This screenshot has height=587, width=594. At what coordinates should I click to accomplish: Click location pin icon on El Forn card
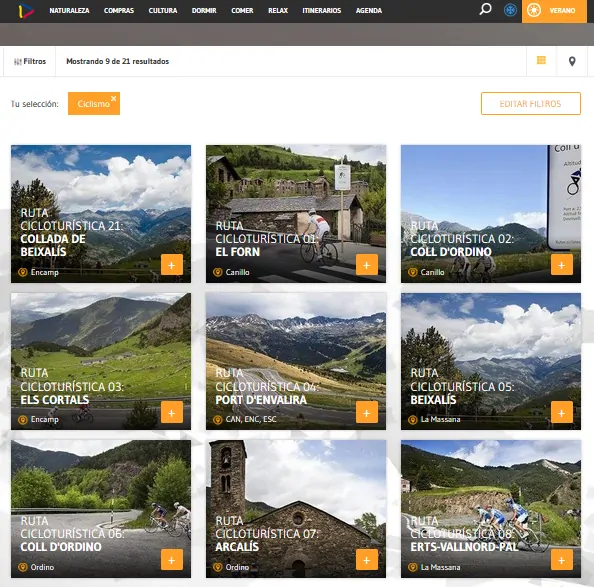click(218, 272)
